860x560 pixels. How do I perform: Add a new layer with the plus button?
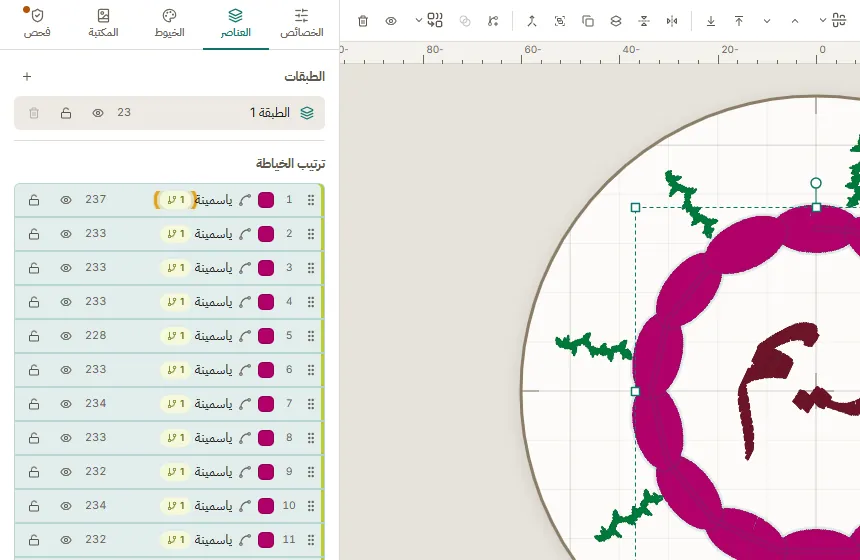click(x=27, y=76)
